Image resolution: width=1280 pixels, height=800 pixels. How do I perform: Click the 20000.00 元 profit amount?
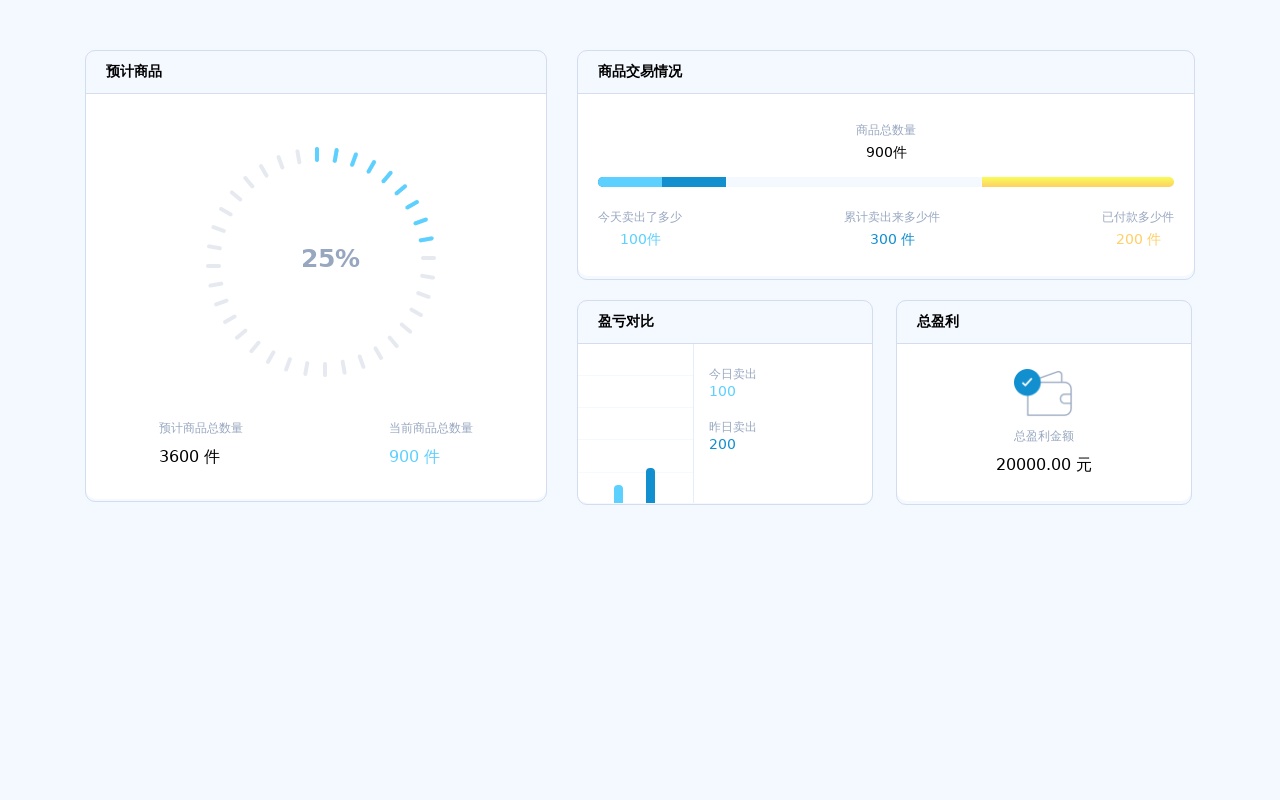(x=1044, y=465)
